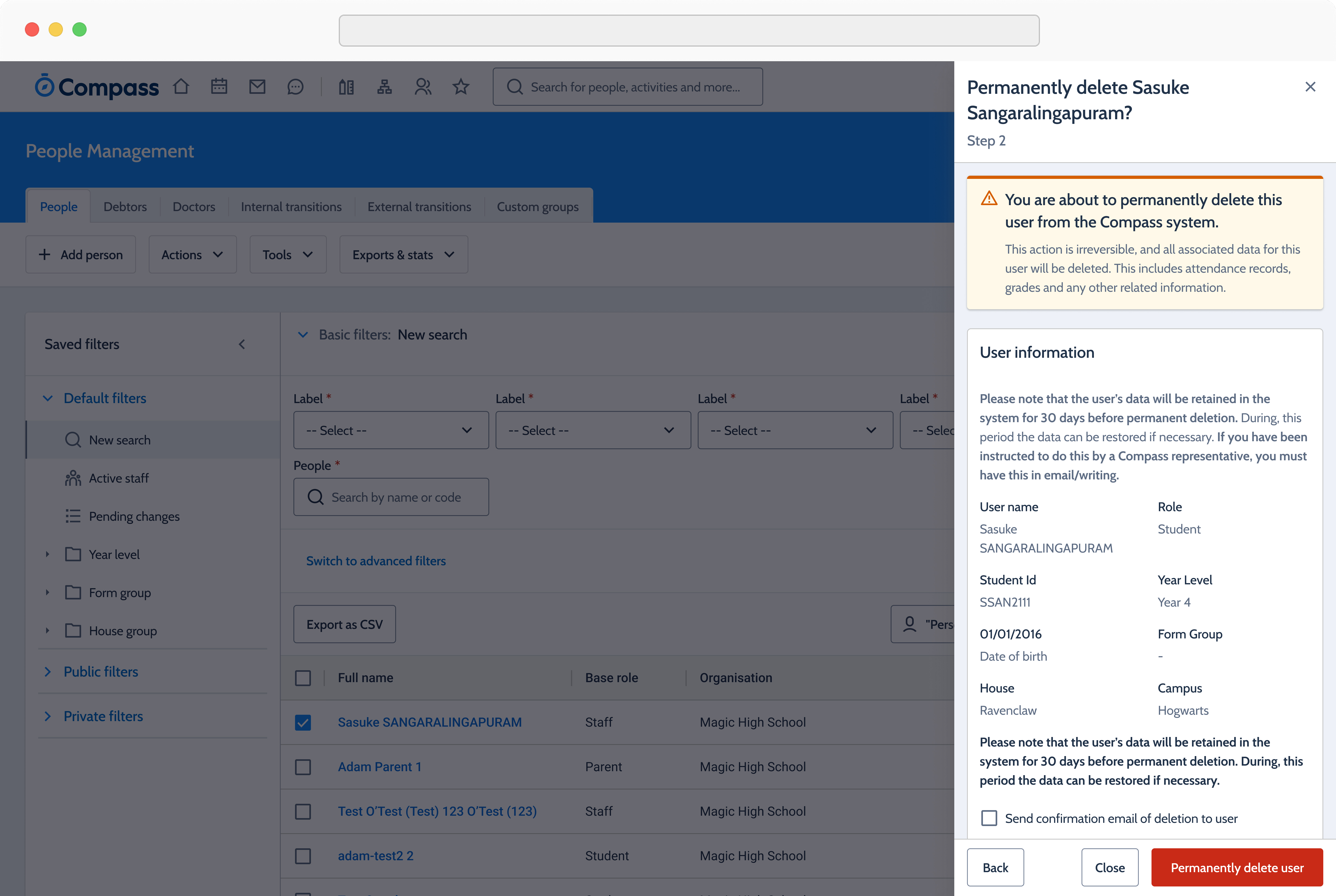Click the Search for people, activities field
Viewport: 1336px width, 896px height.
point(628,87)
